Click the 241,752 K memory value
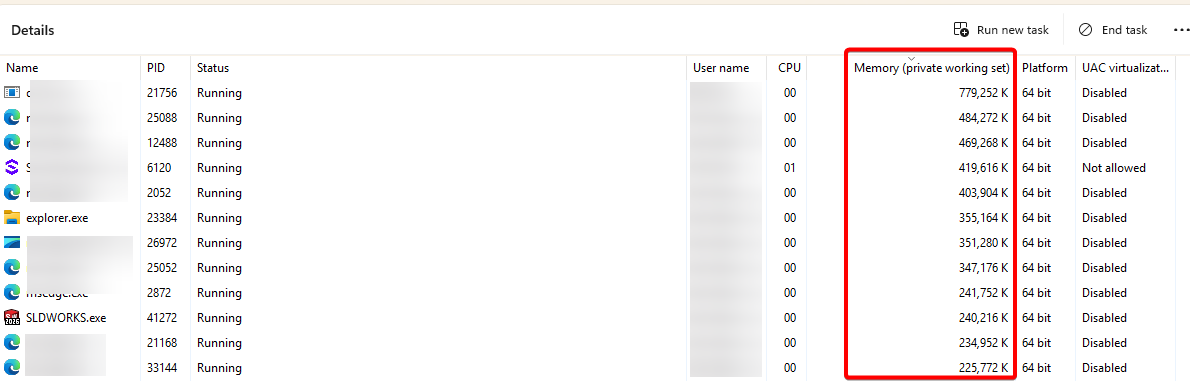 [x=984, y=292]
